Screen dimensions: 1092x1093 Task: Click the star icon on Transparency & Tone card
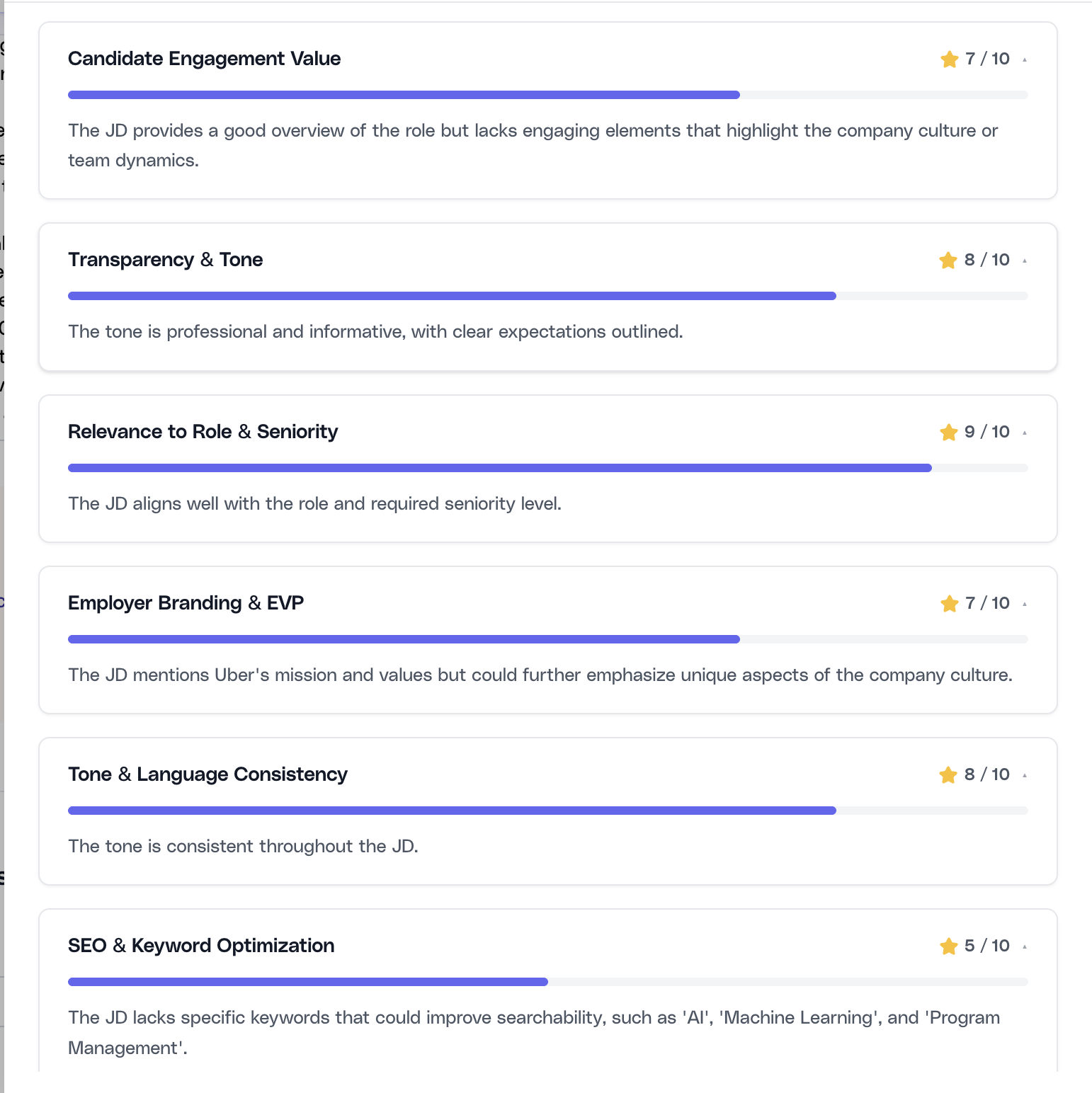pos(949,260)
